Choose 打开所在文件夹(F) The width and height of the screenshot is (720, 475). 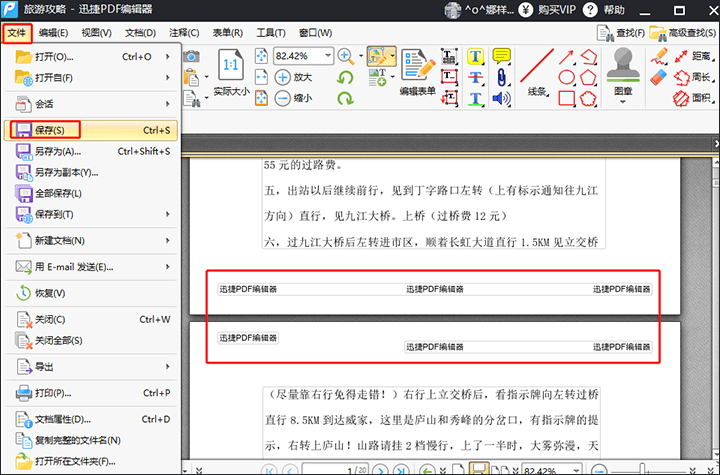tap(91, 461)
